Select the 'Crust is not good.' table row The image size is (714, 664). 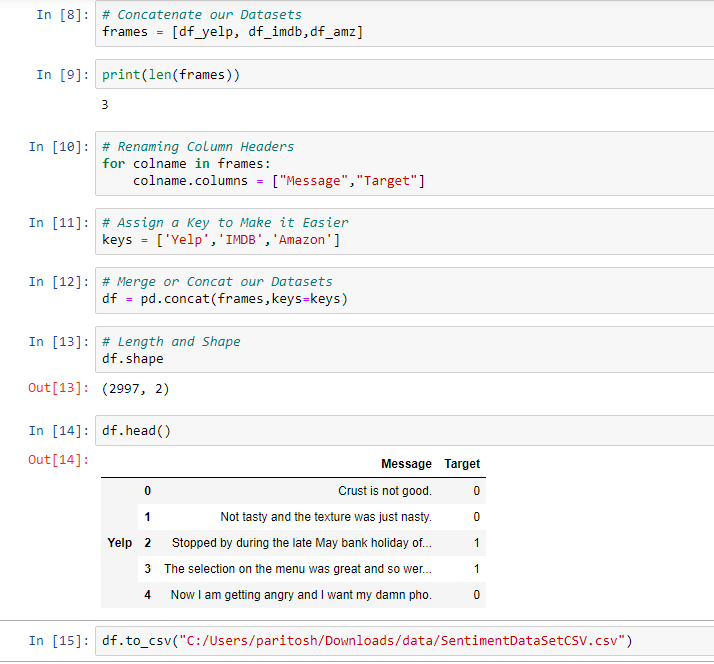click(312, 491)
